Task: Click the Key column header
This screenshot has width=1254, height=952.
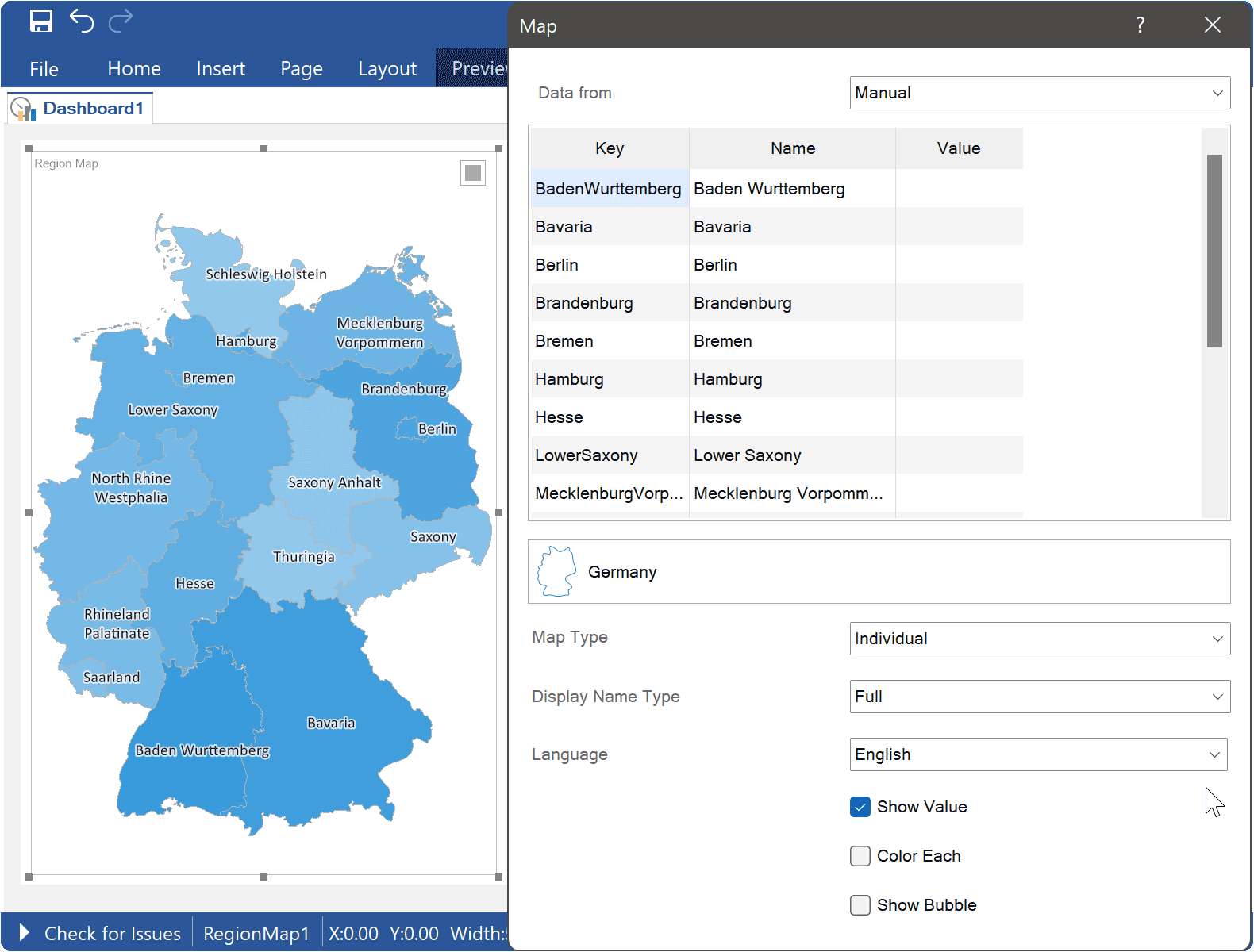Action: click(610, 148)
